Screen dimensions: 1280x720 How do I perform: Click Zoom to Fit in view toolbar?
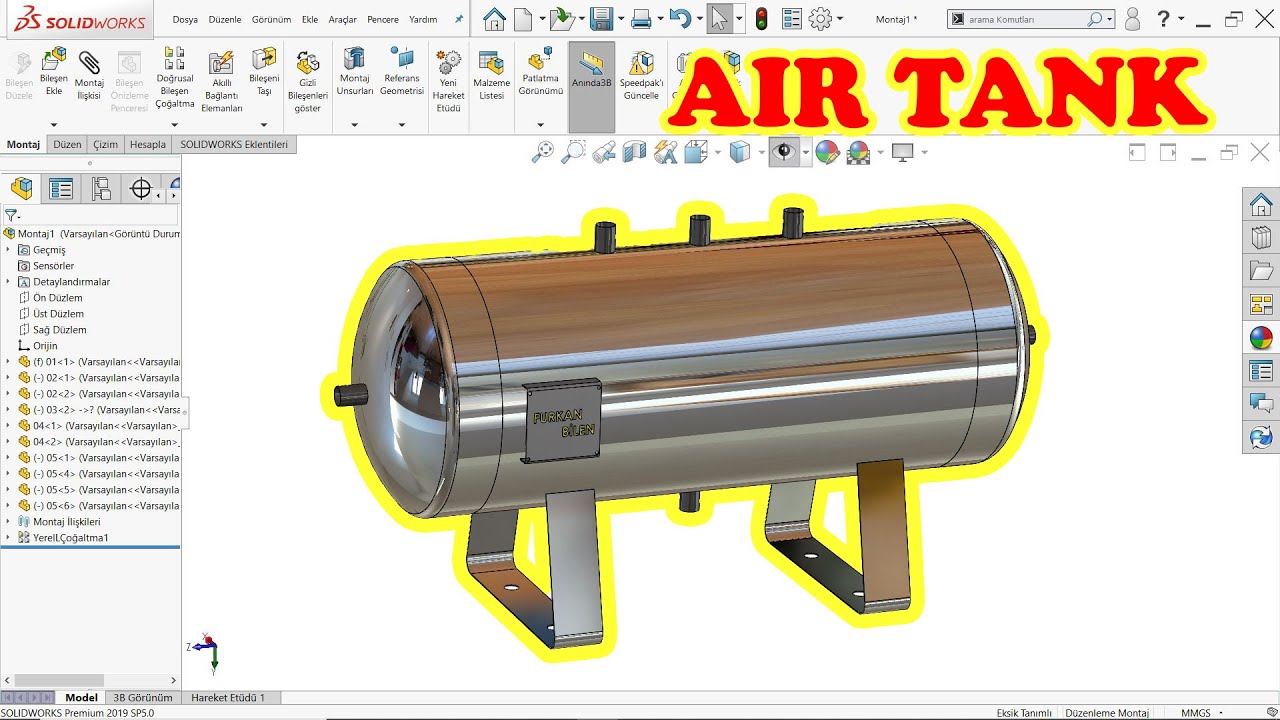click(x=543, y=152)
